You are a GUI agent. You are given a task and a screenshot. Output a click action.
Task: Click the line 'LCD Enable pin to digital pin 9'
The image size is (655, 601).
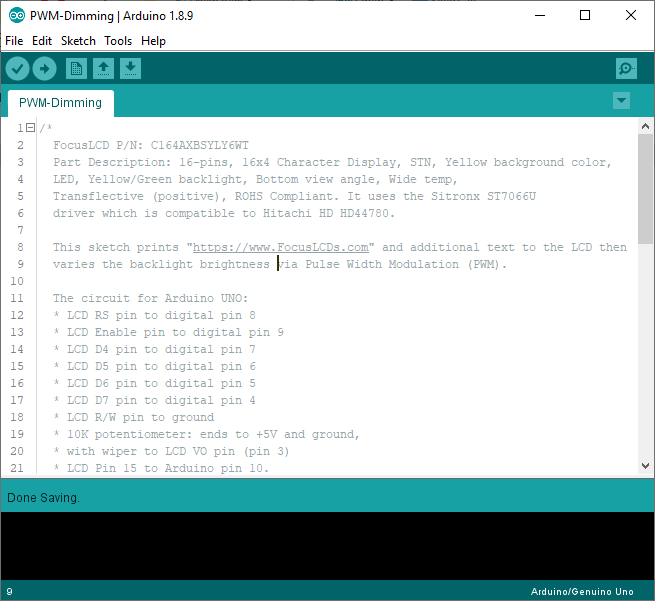click(175, 332)
